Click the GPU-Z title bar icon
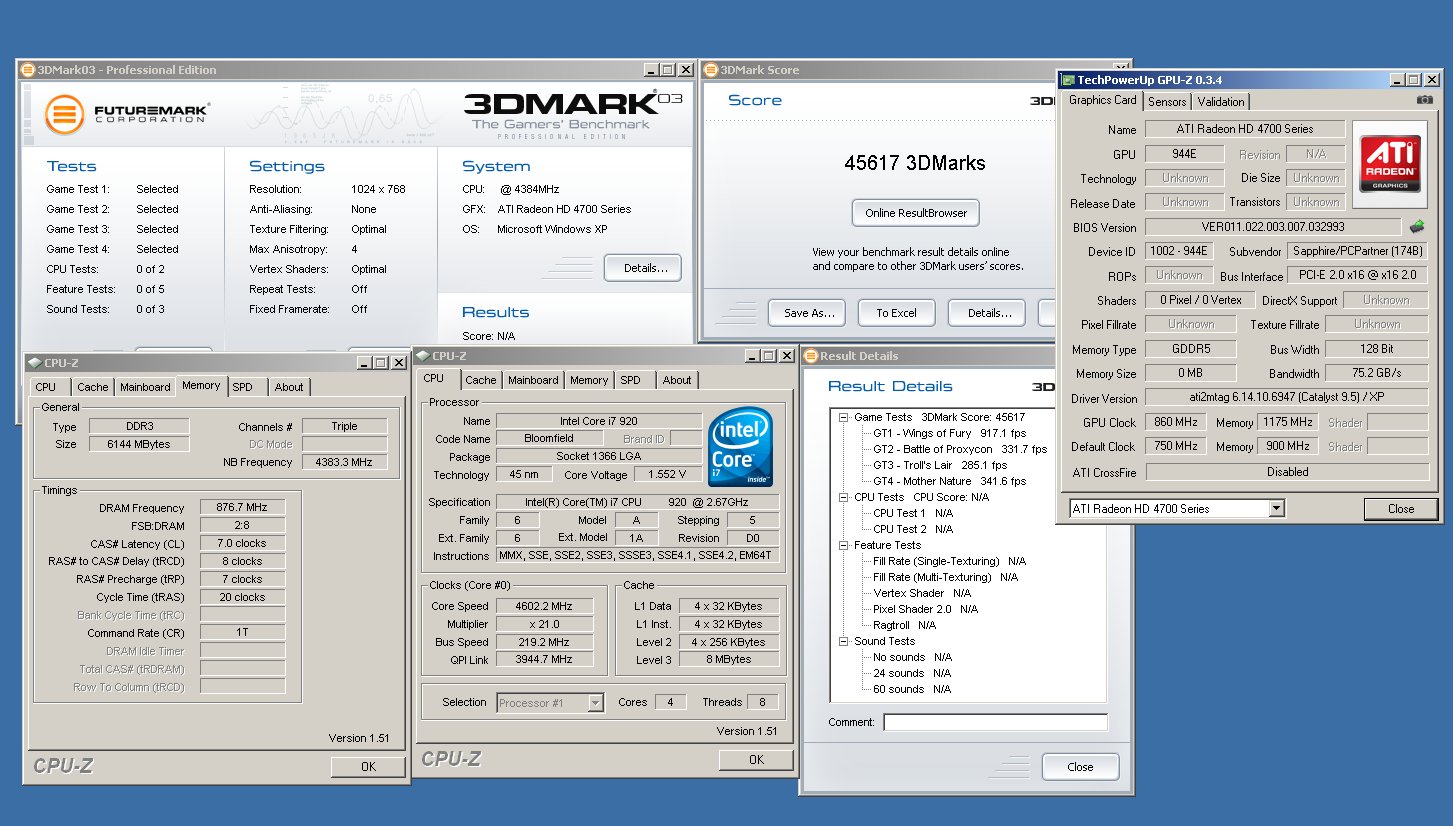 [1068, 80]
